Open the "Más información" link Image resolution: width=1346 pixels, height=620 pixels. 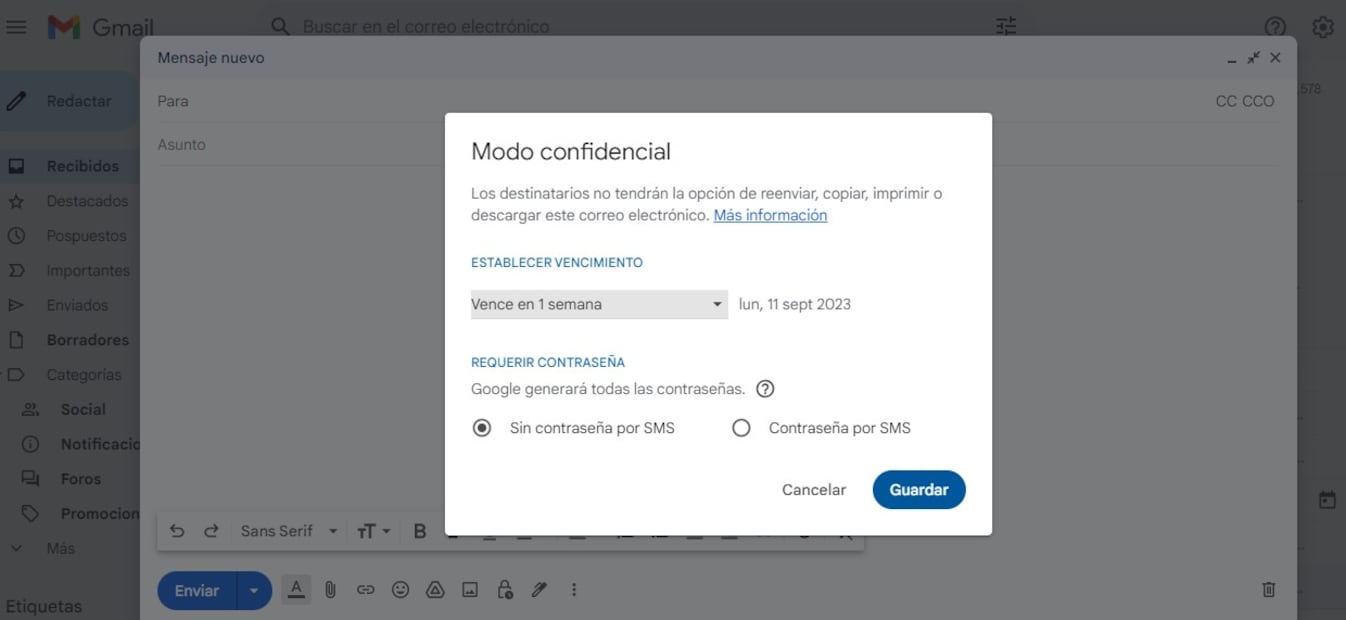[x=770, y=215]
